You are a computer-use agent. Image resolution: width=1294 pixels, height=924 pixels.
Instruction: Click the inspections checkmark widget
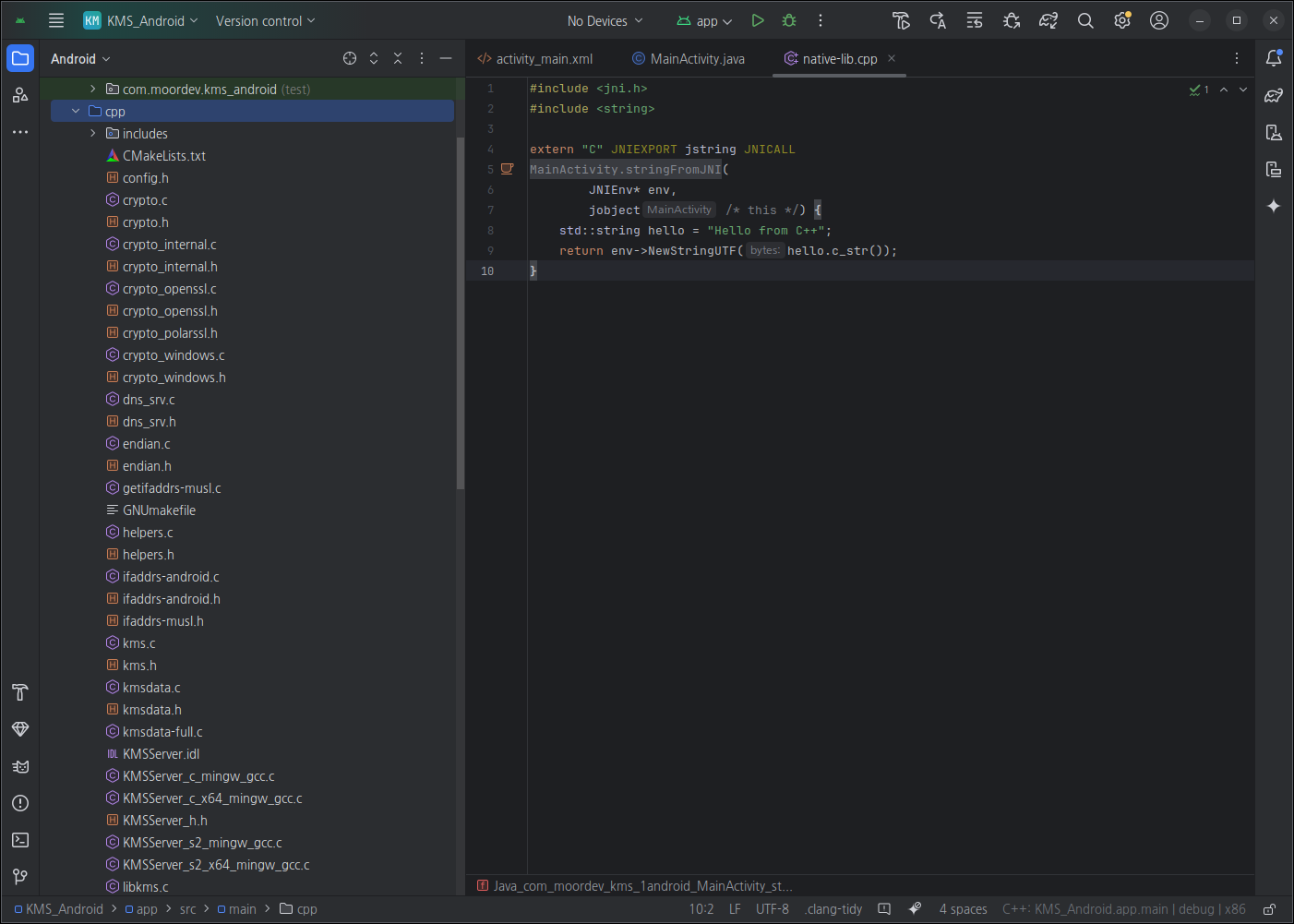[x=1200, y=90]
